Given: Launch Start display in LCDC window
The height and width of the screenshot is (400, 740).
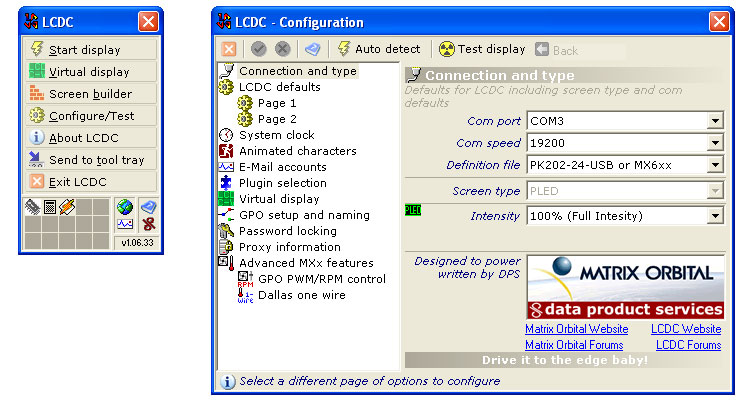Looking at the screenshot, I should pos(90,50).
